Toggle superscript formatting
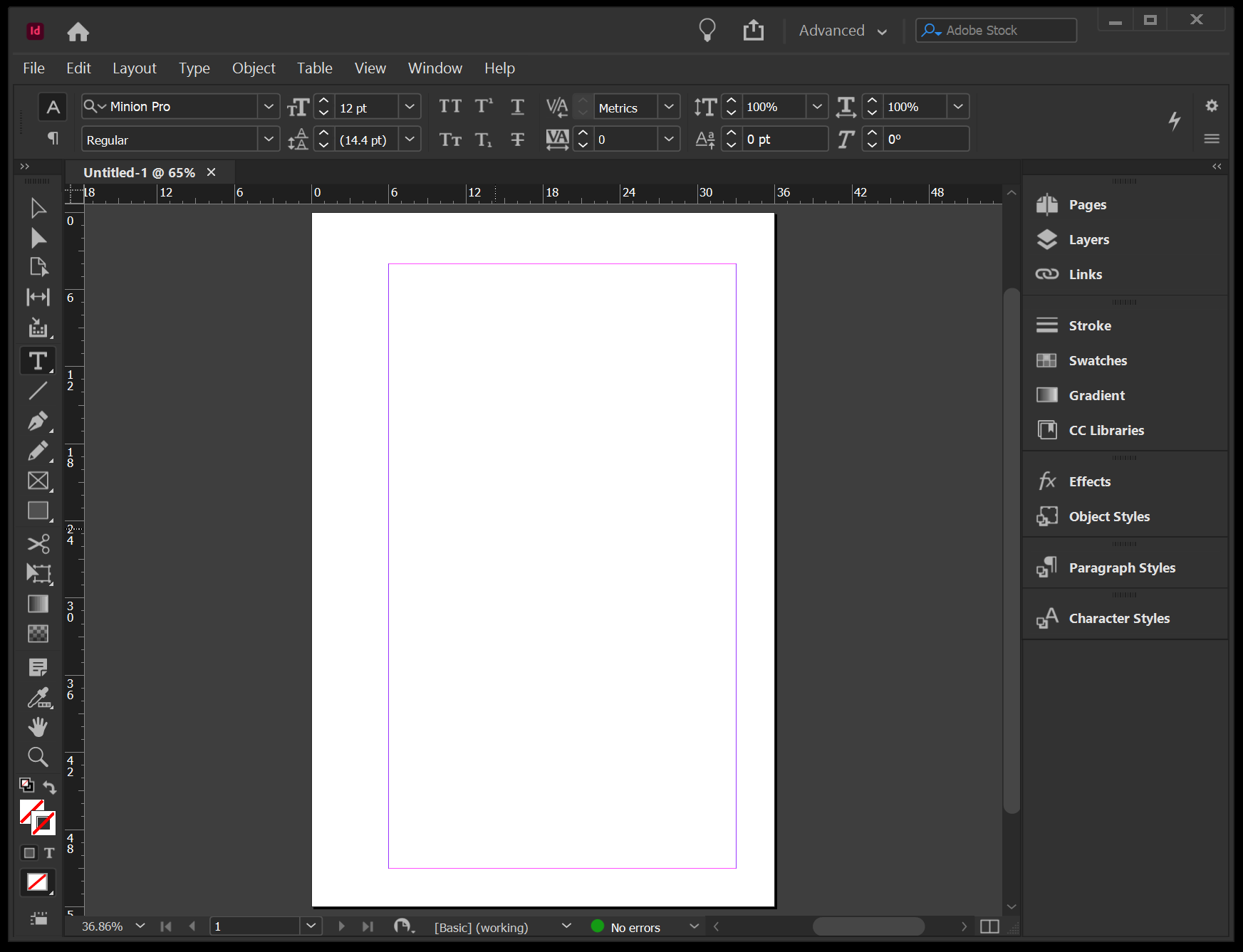Screen dimensions: 1243x952 [484, 106]
